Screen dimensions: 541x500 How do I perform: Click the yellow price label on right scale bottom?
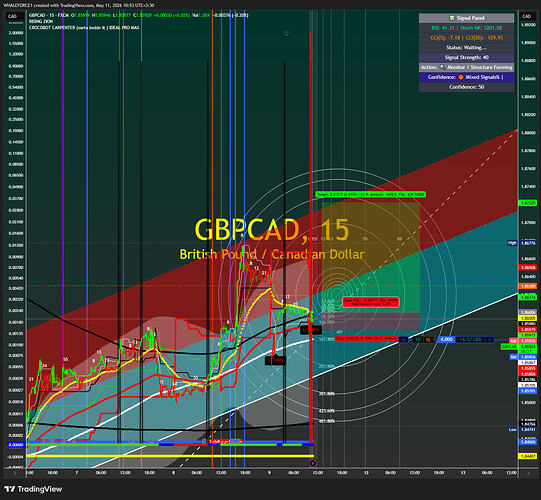pos(528,456)
